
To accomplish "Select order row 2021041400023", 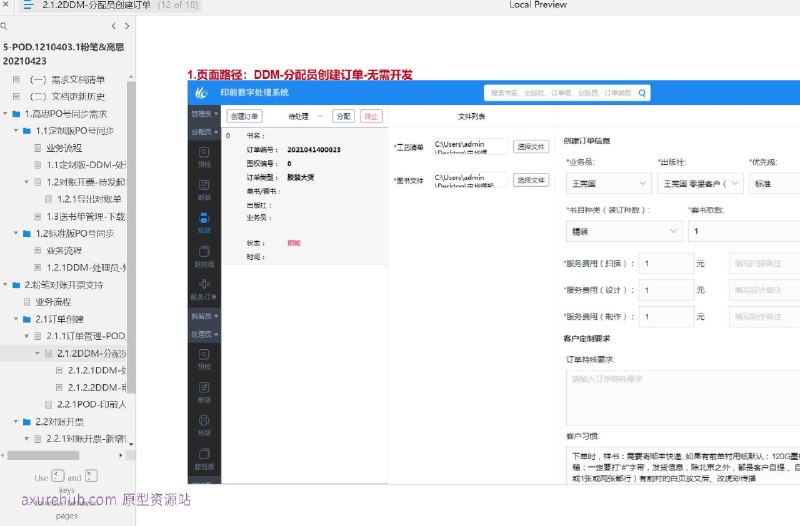I will (305, 196).
